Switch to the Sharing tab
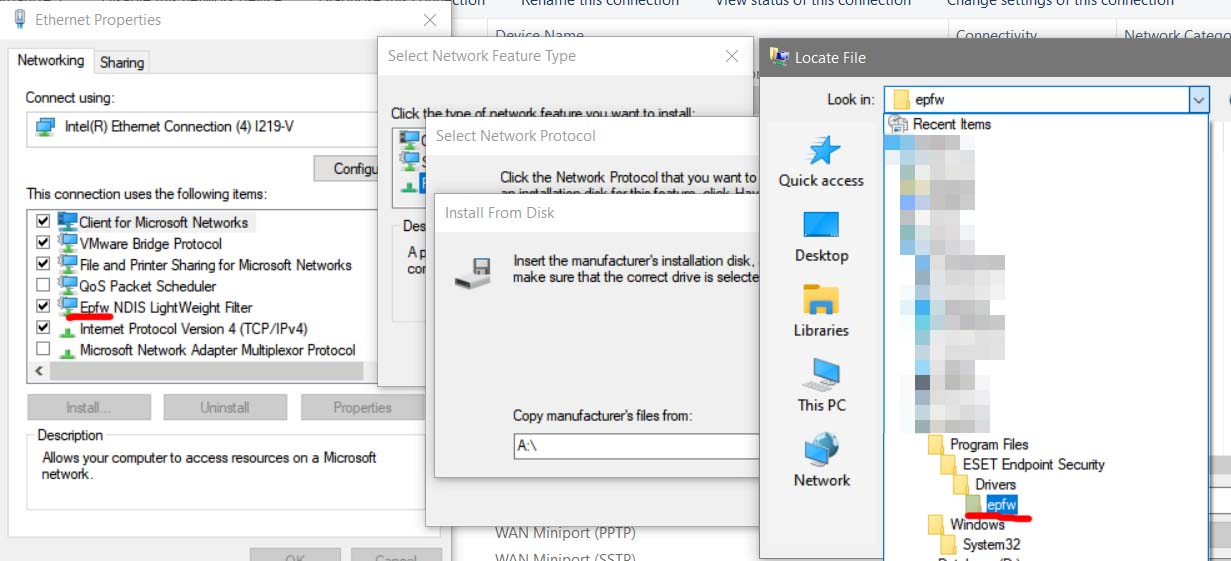 pos(121,62)
